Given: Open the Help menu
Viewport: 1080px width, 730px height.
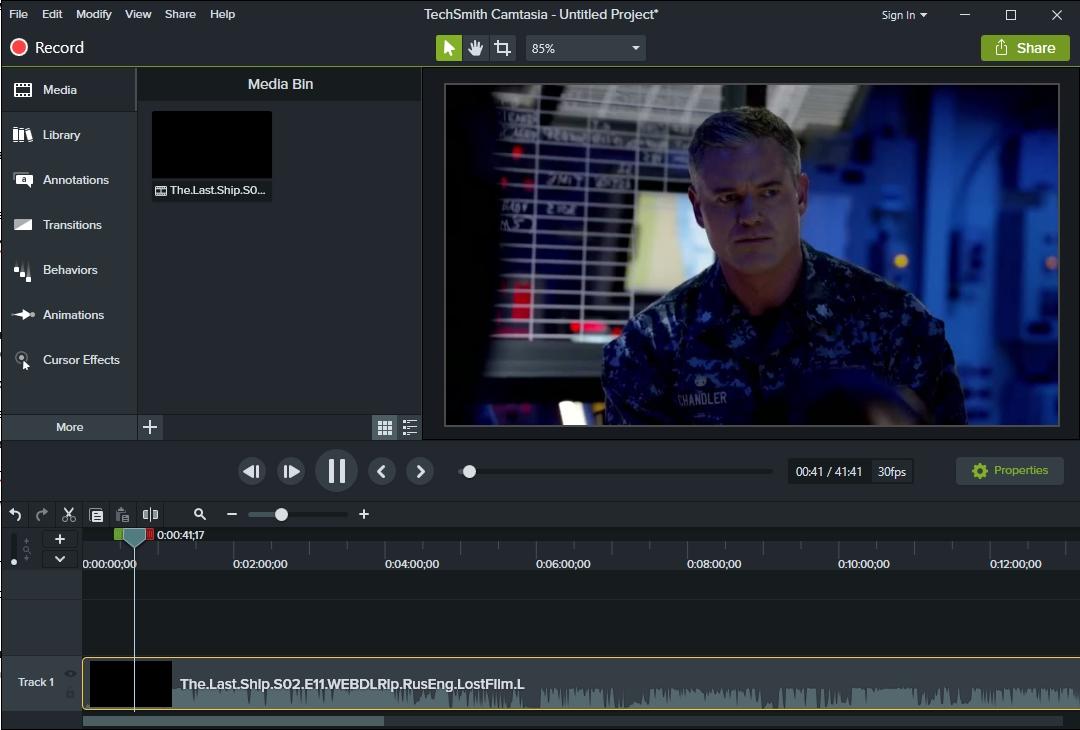Looking at the screenshot, I should 222,14.
